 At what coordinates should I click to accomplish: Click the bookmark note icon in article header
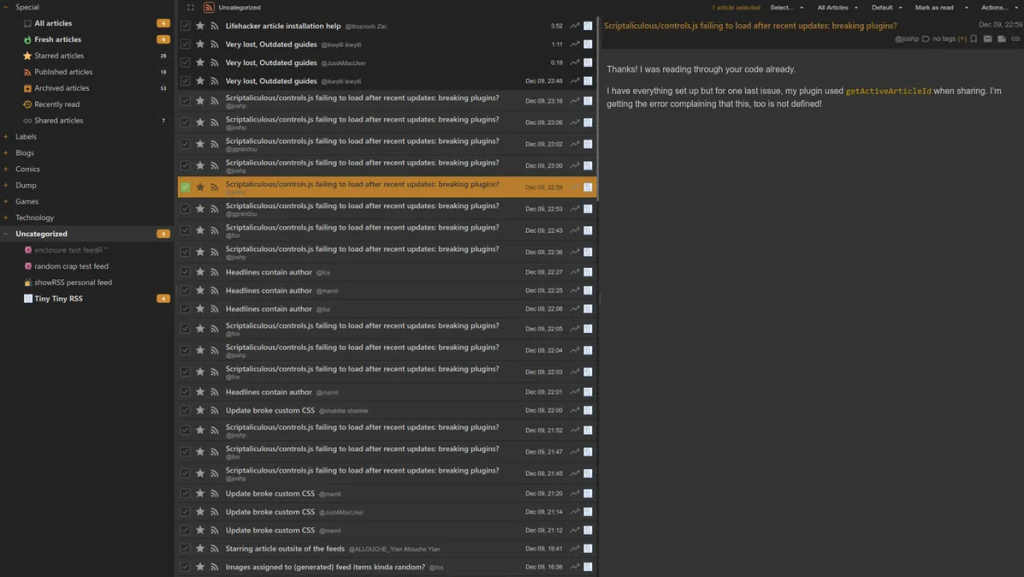(973, 39)
